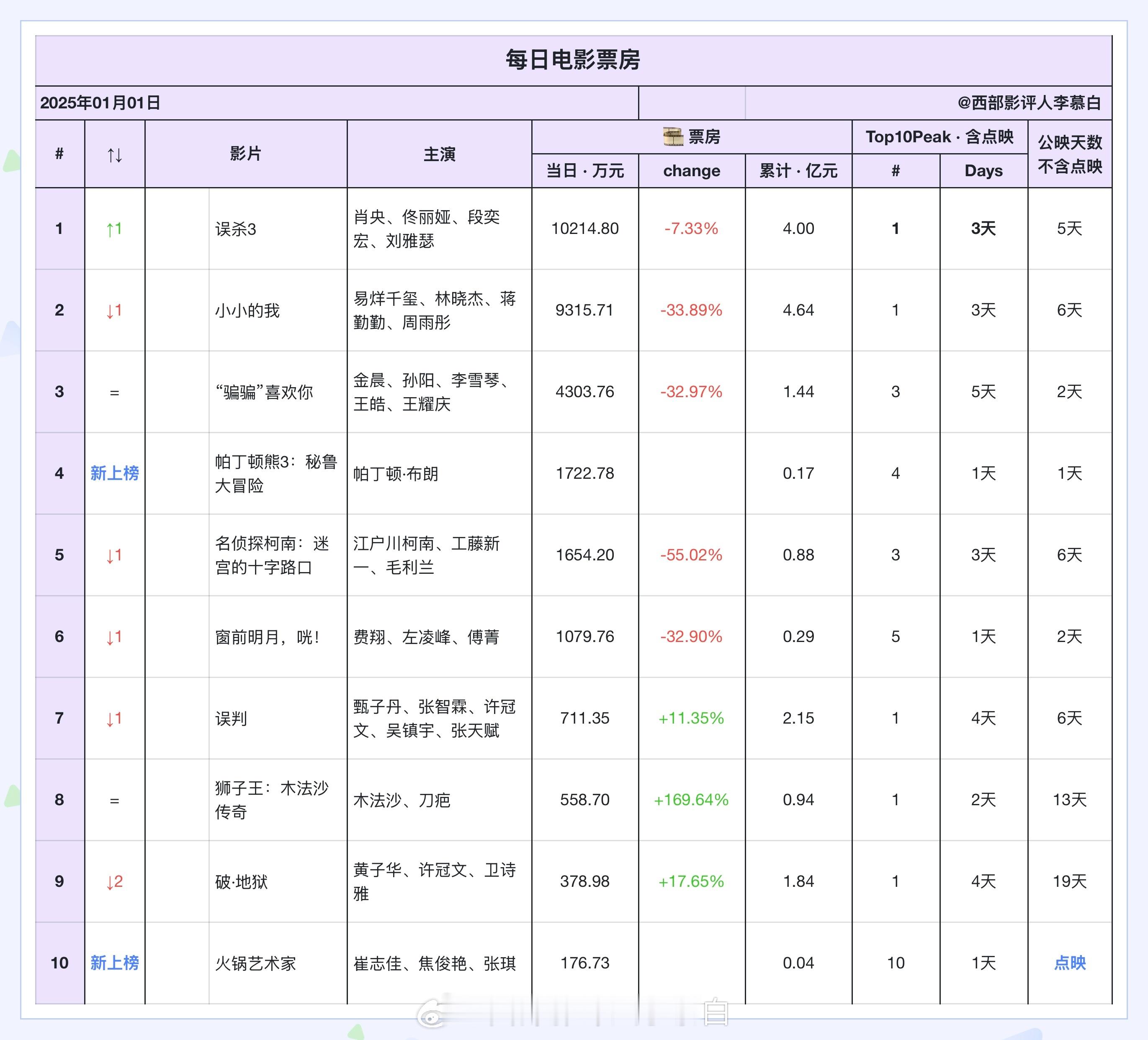
Task: Click the 影片 column header
Action: 245,154
